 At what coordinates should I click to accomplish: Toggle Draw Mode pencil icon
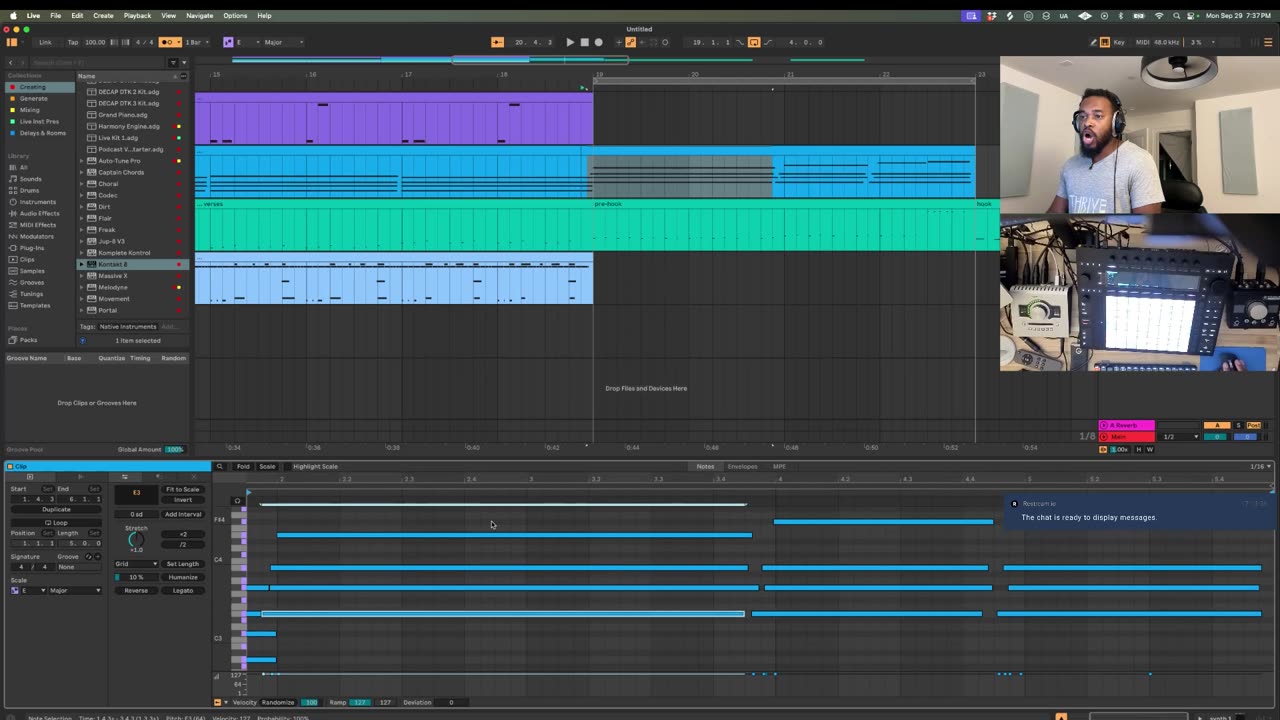(x=1092, y=42)
